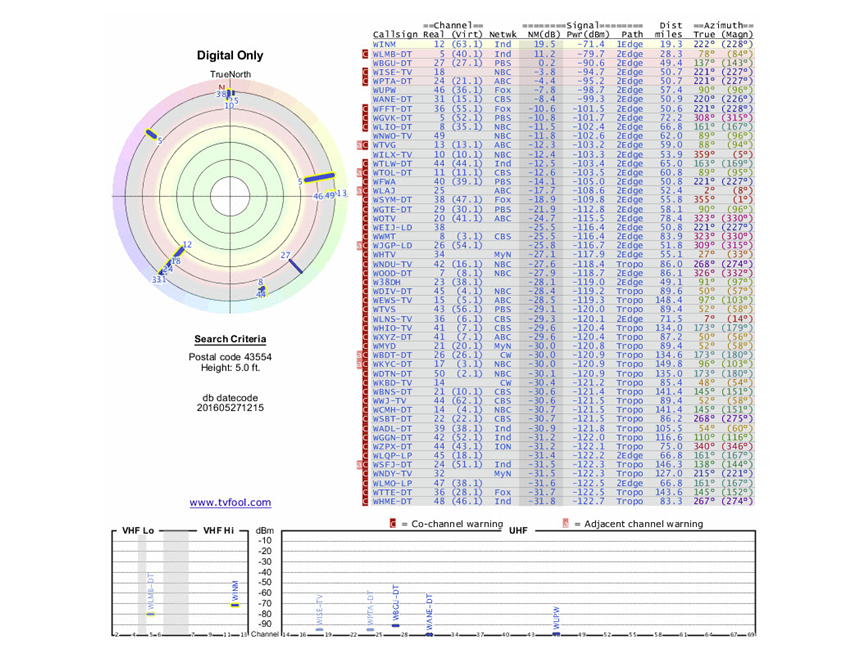Click the co-channel warning icon beside WLMB-DT
This screenshot has height=645, width=844.
365,54
